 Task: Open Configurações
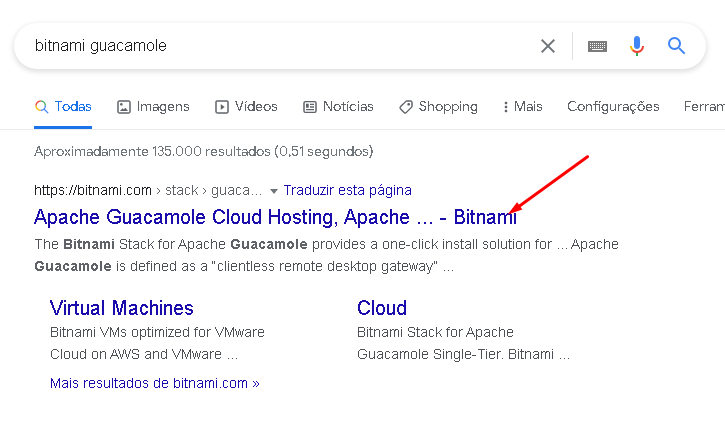(x=613, y=107)
